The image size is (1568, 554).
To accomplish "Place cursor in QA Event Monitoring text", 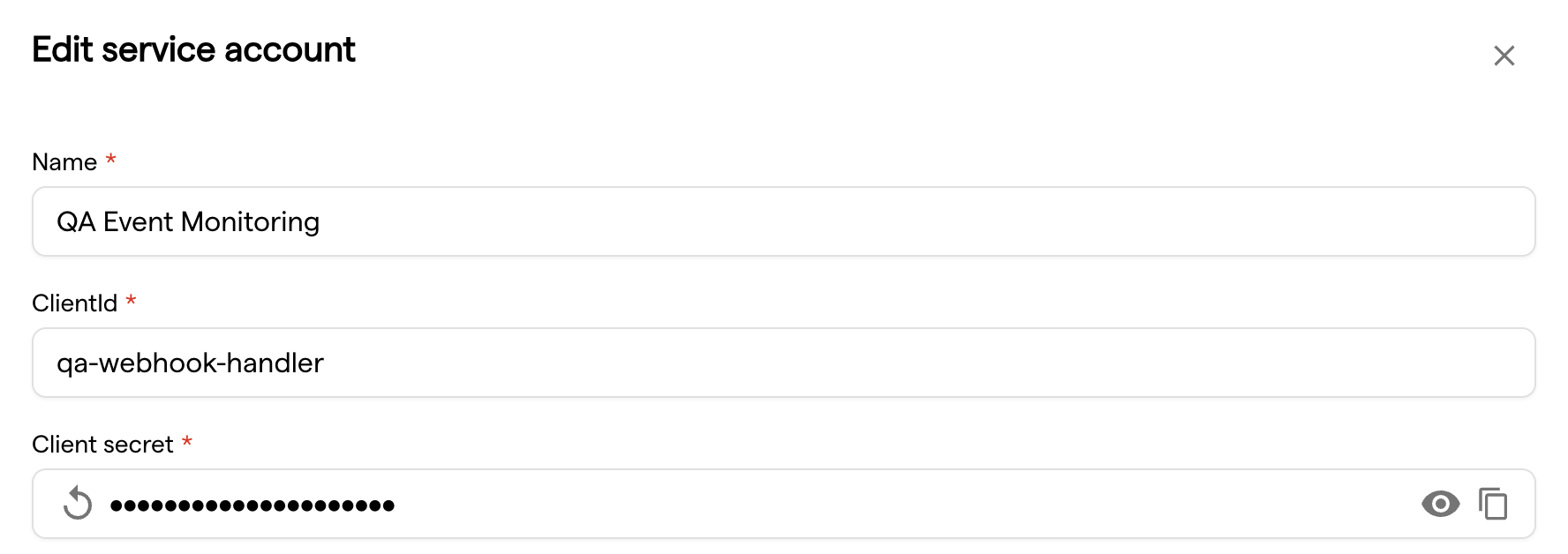I will pyautogui.click(x=188, y=221).
